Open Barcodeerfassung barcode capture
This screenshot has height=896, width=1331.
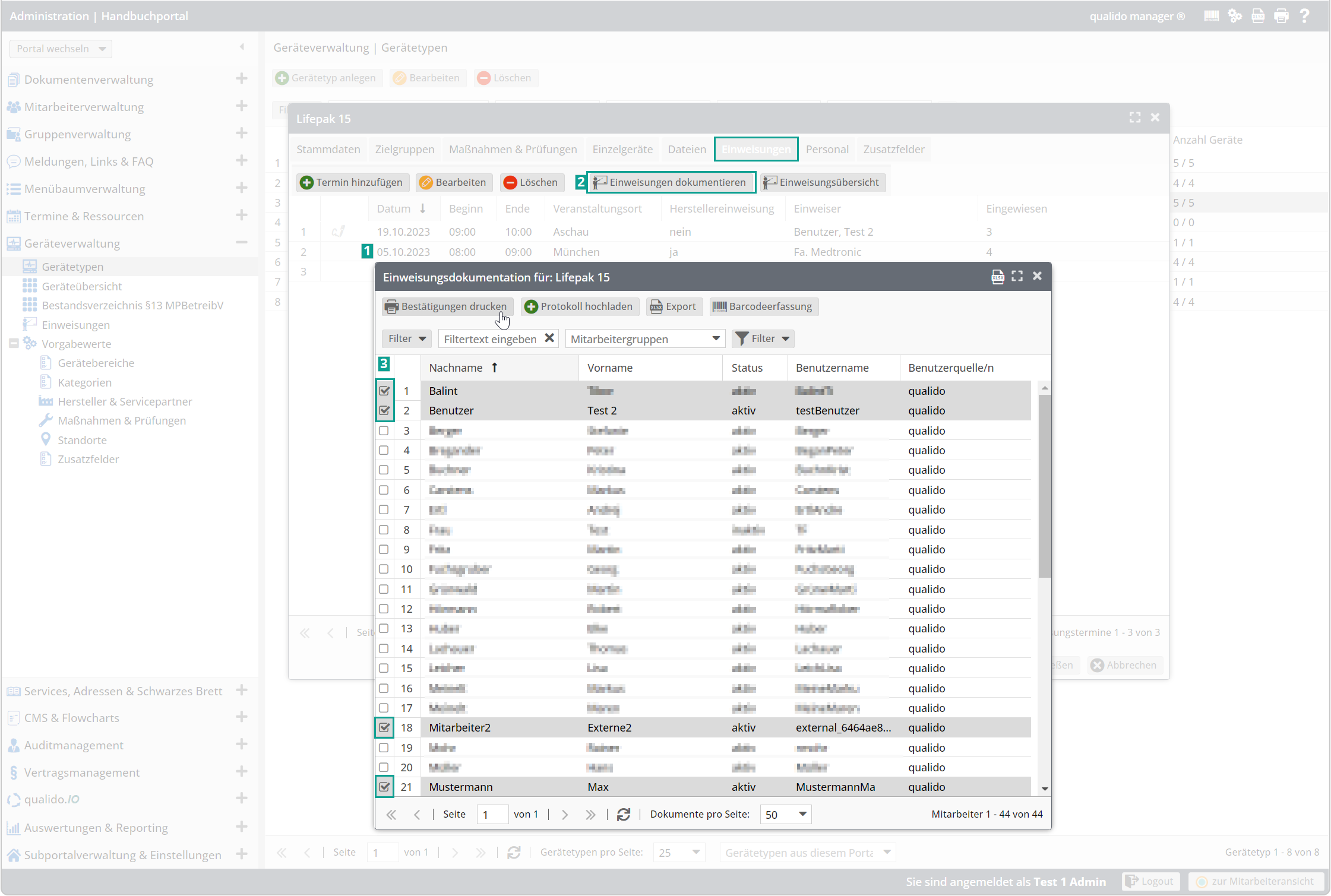[763, 306]
